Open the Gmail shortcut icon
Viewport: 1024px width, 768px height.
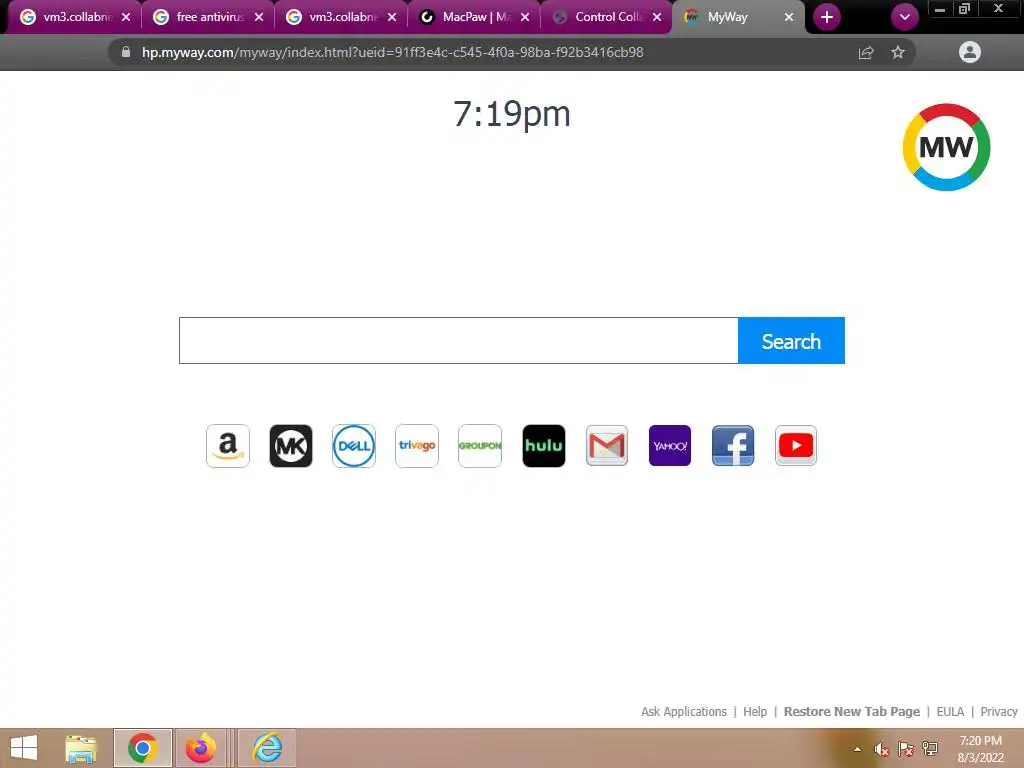tap(607, 446)
